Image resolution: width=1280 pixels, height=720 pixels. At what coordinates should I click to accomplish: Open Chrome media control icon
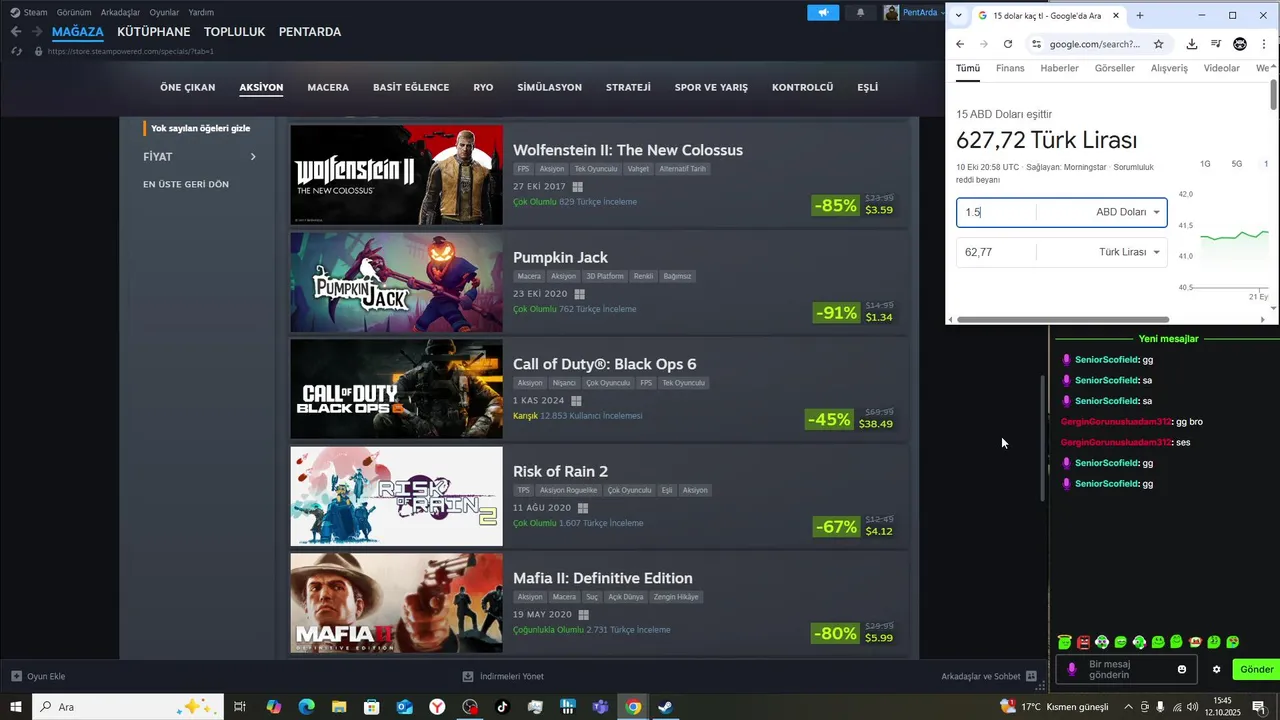click(1216, 44)
